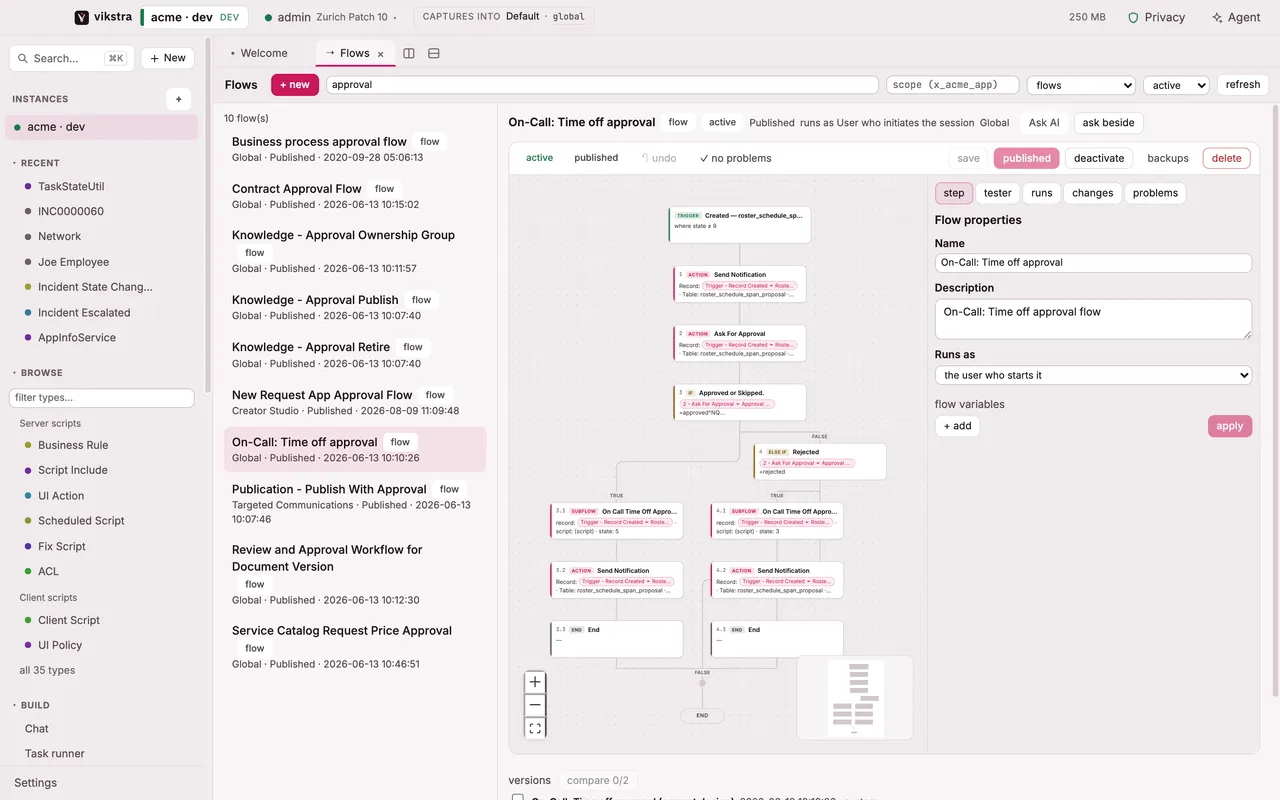Expand the Runs as dropdown
Image resolution: width=1280 pixels, height=800 pixels.
pos(1093,375)
